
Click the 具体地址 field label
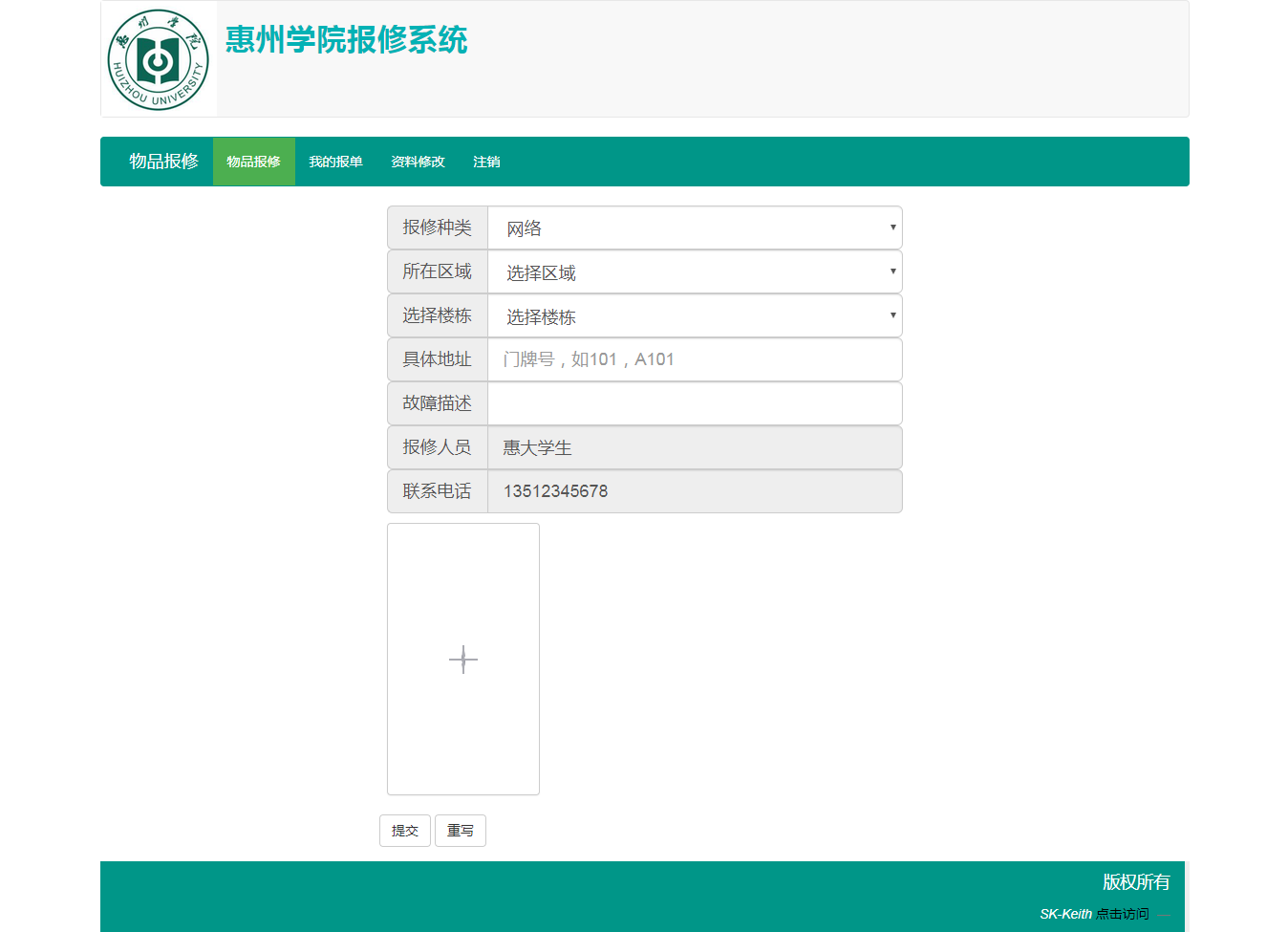pyautogui.click(x=437, y=359)
